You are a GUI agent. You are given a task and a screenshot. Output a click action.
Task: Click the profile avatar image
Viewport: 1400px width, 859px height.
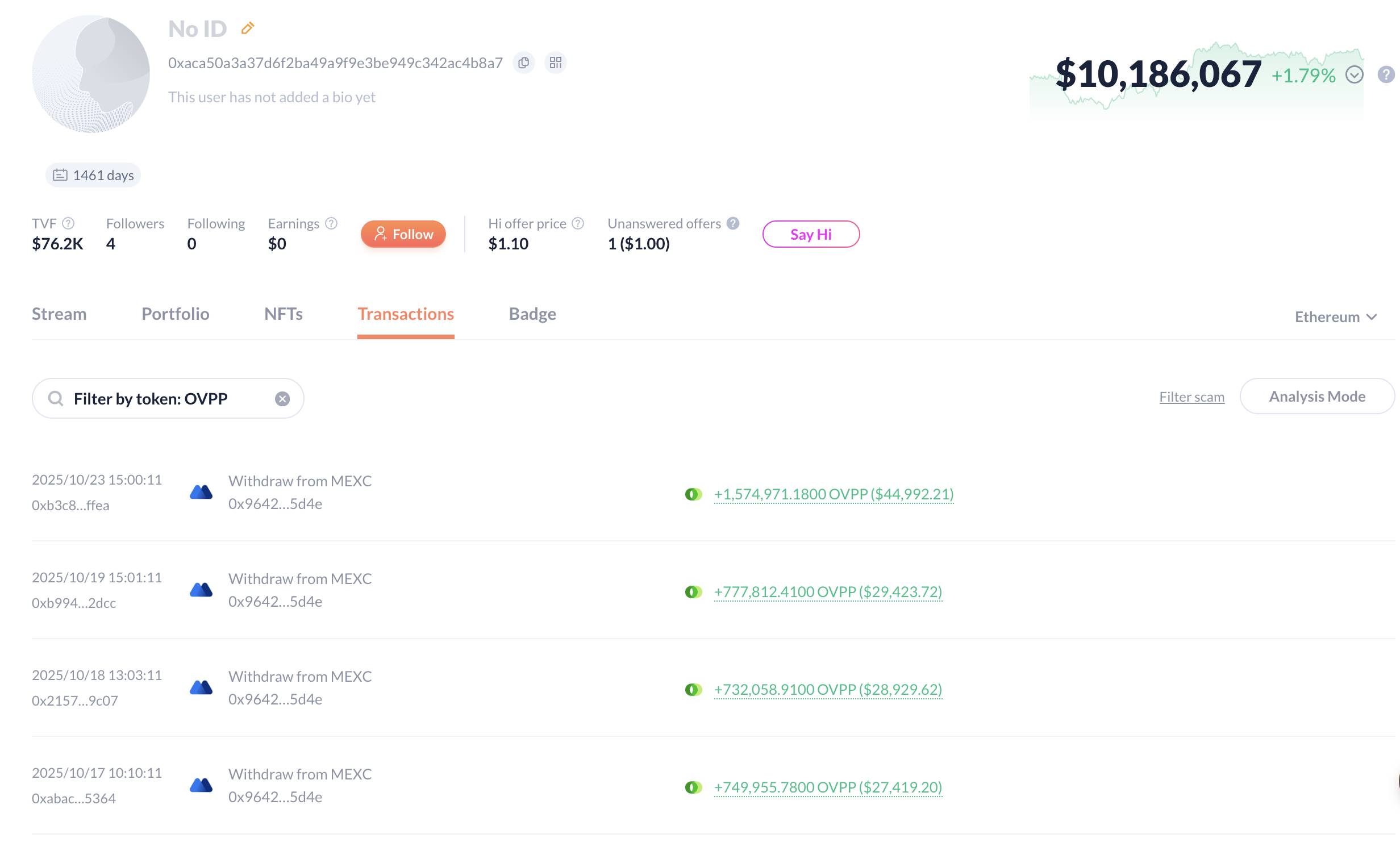point(91,74)
